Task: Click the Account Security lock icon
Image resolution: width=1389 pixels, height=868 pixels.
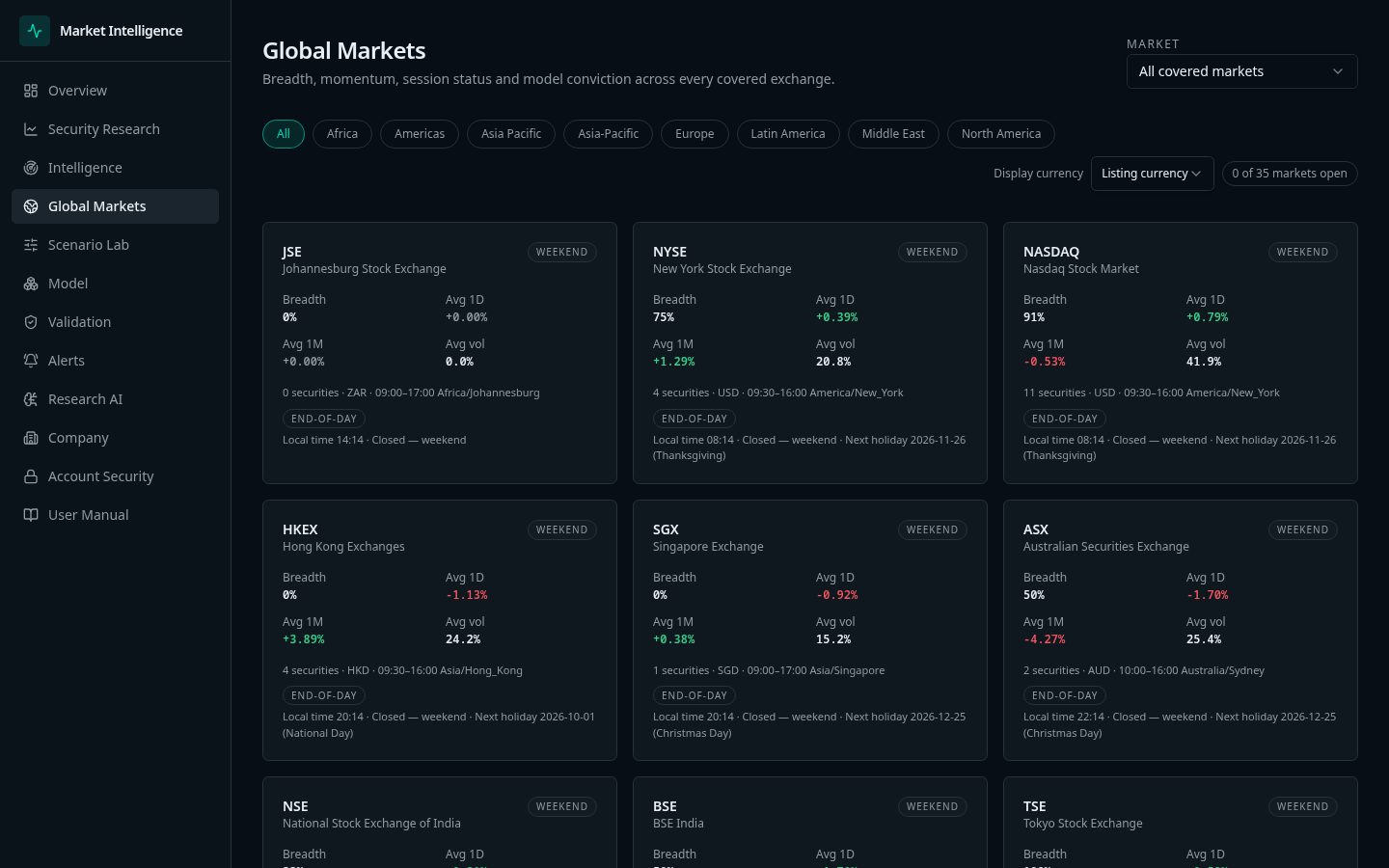Action: click(31, 476)
